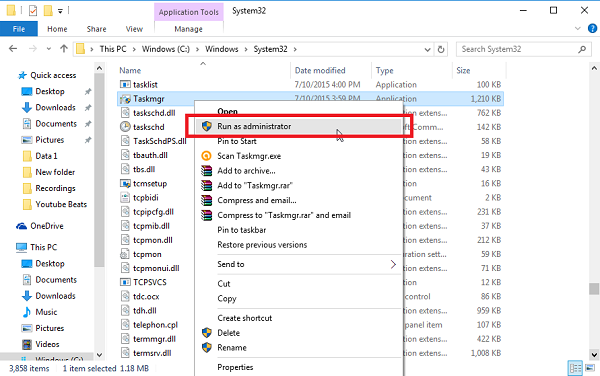The image size is (600, 376).
Task: Click the tcpmon settings file icon
Action: click(125, 254)
